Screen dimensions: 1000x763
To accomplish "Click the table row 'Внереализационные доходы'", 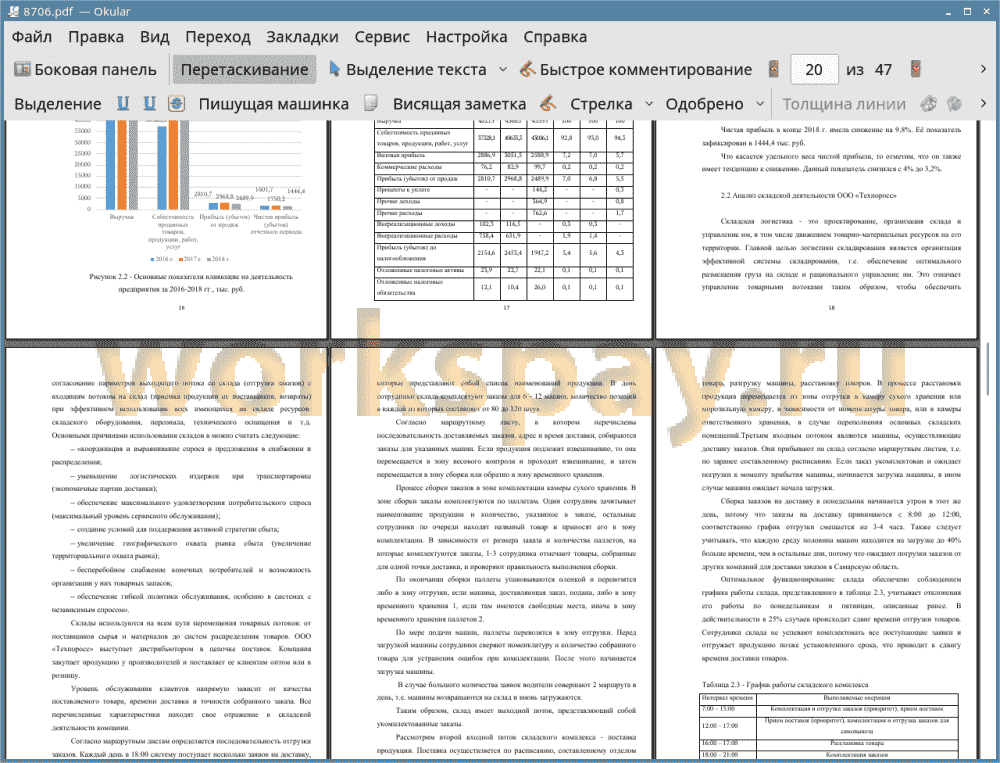I will pos(503,225).
